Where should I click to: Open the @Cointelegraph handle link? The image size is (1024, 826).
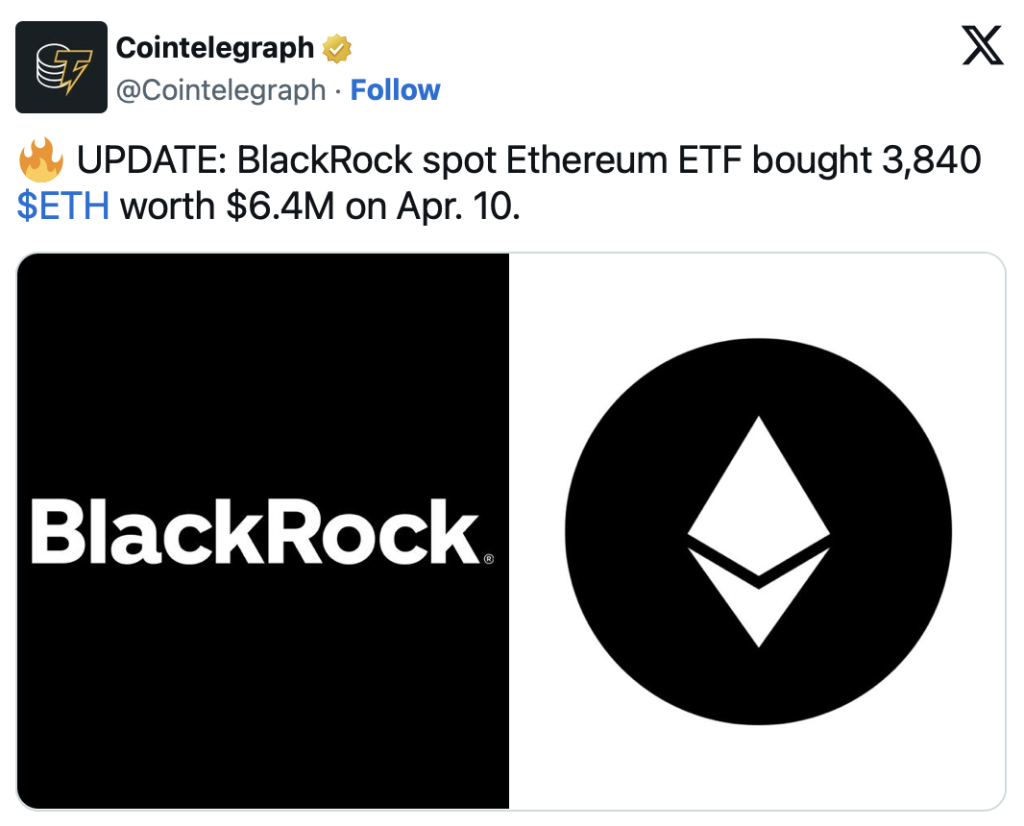pyautogui.click(x=221, y=91)
